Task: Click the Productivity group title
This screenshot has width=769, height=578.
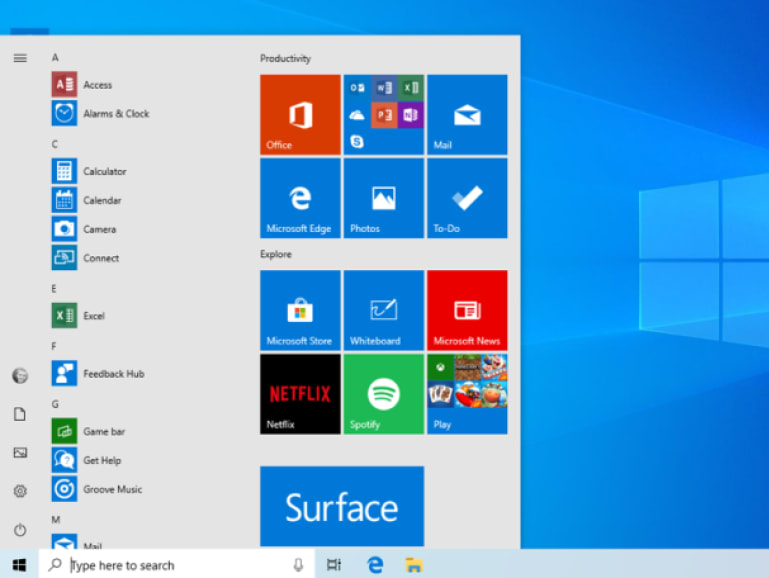Action: click(x=285, y=59)
